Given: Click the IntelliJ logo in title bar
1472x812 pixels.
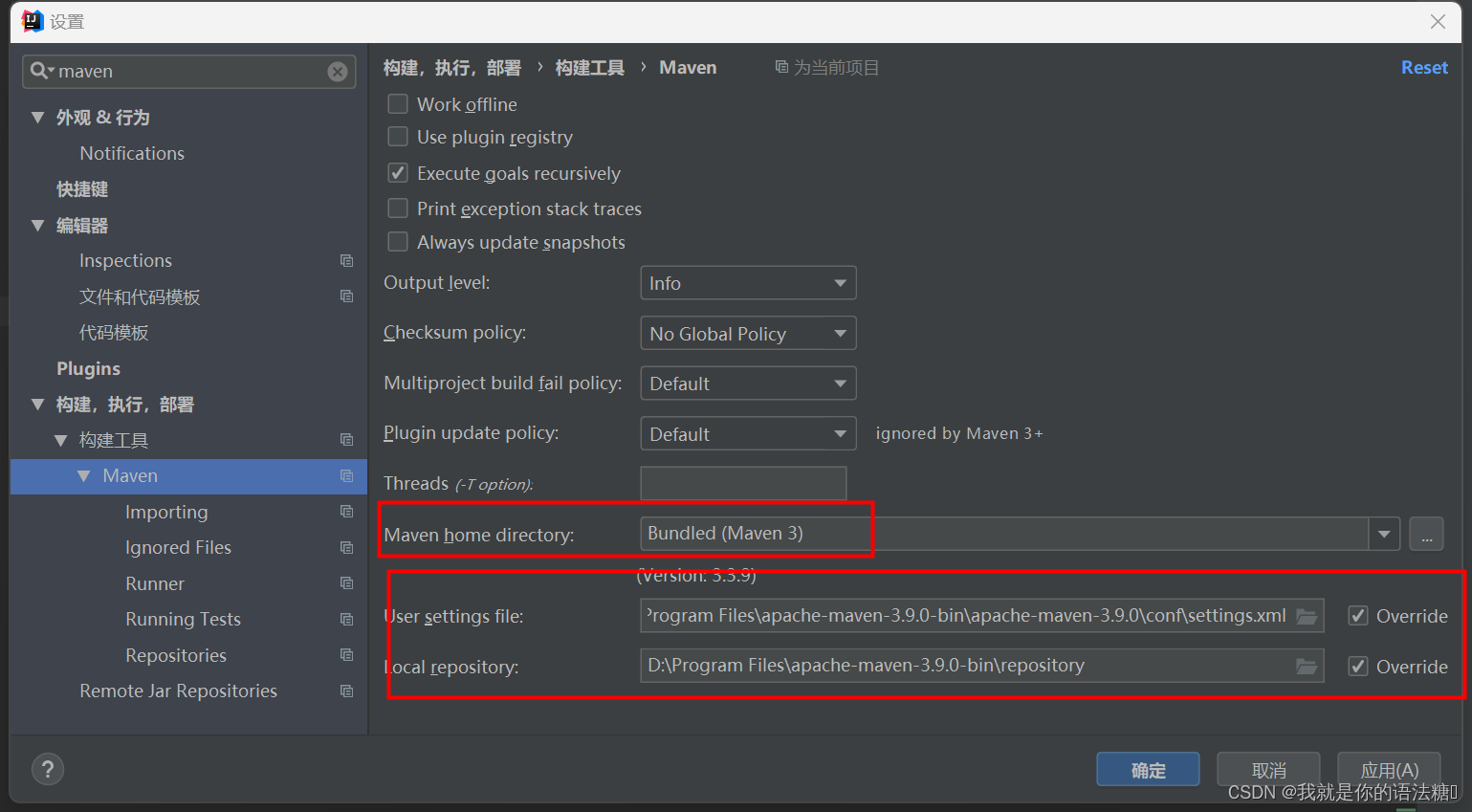Looking at the screenshot, I should (33, 21).
